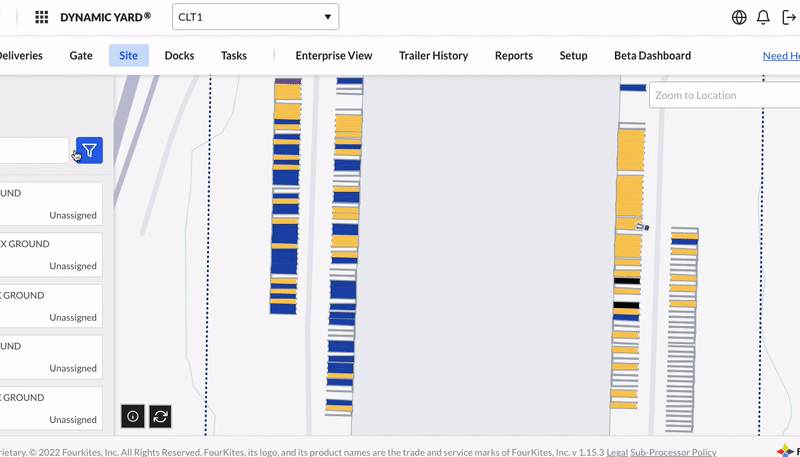This screenshot has height=457, width=800.
Task: Open the Reports menu
Action: (x=514, y=56)
